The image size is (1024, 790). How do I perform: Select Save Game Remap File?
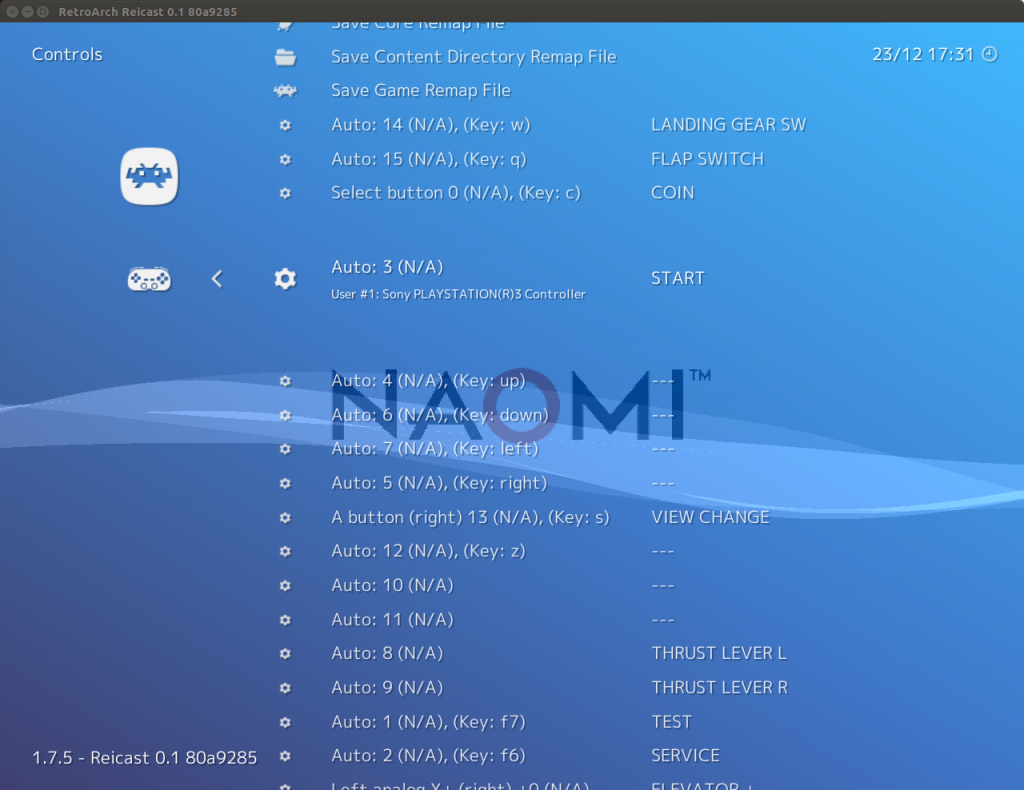point(421,91)
